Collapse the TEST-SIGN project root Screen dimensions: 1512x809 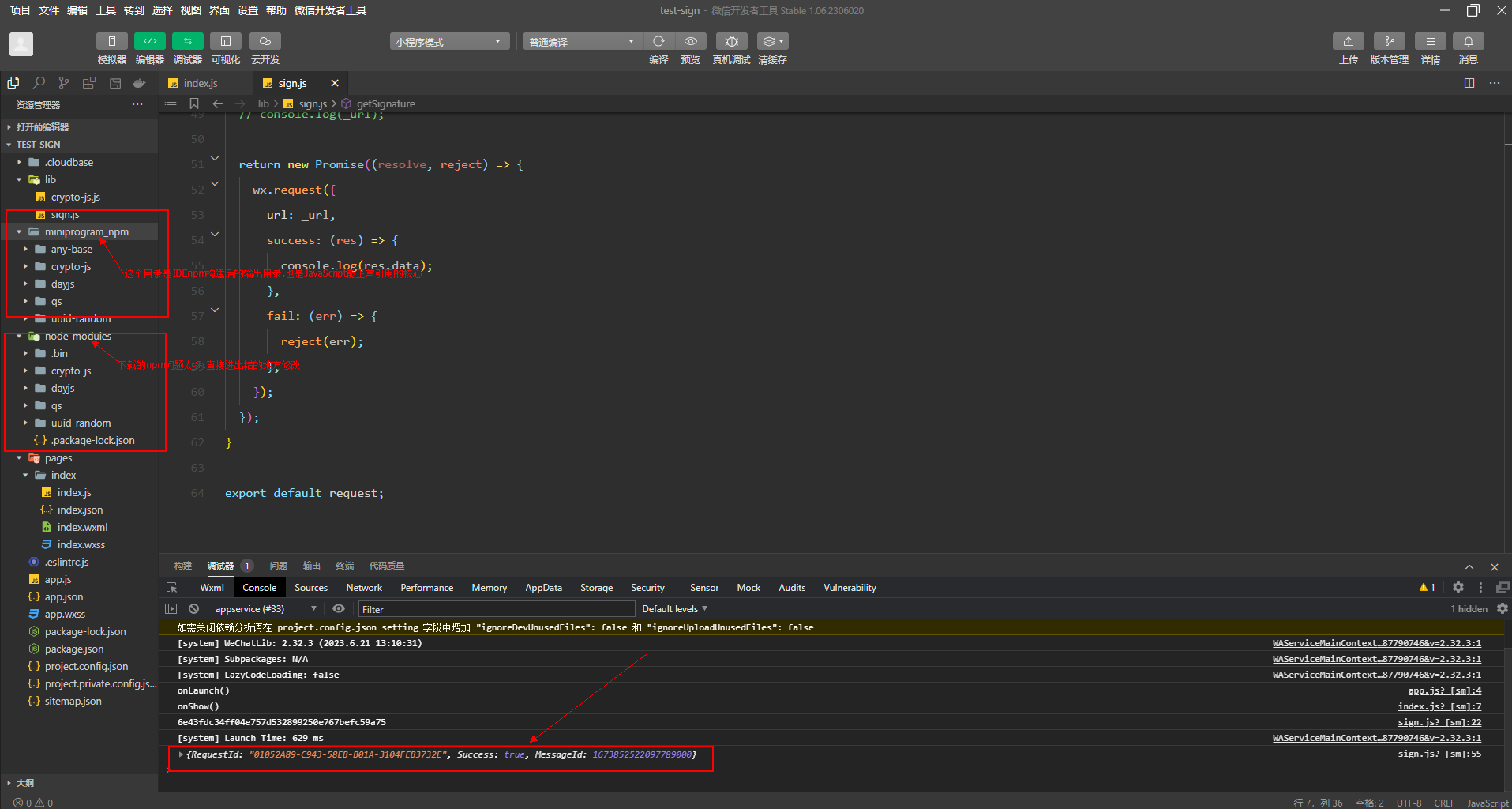(79, 145)
